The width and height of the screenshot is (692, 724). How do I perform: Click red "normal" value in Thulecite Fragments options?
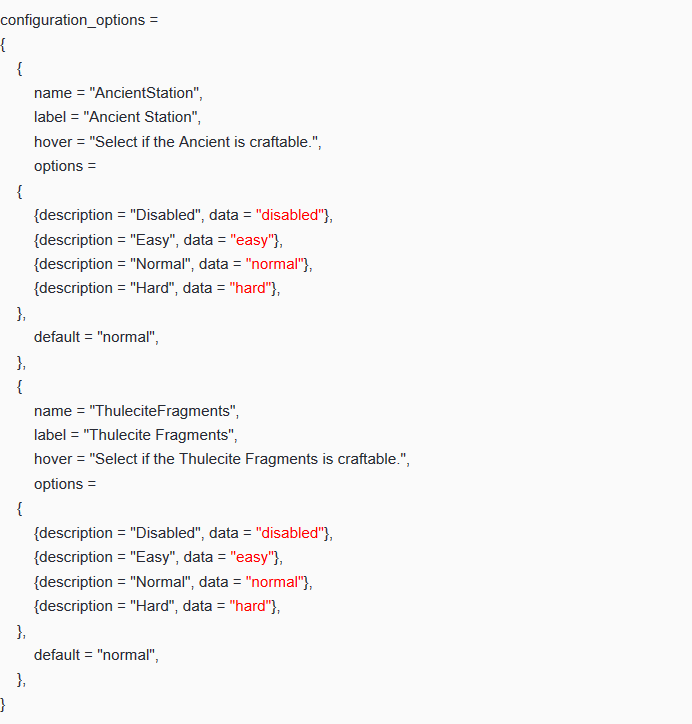(x=274, y=582)
